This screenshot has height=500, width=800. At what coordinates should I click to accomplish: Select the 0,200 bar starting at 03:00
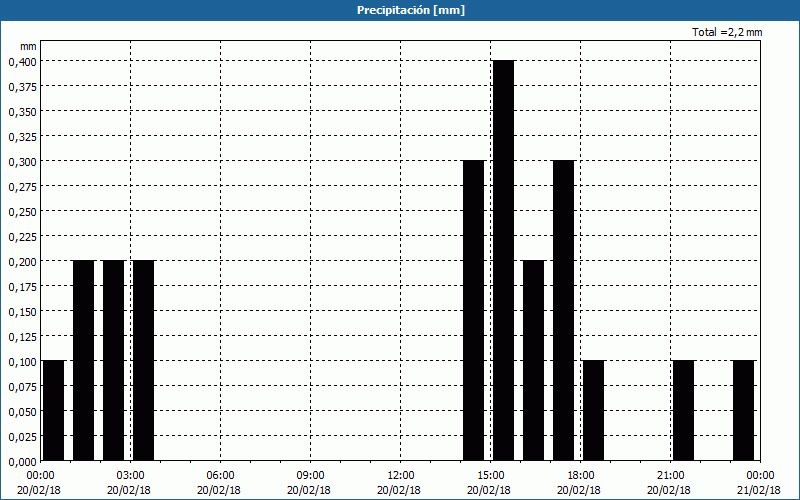pyautogui.click(x=143, y=360)
